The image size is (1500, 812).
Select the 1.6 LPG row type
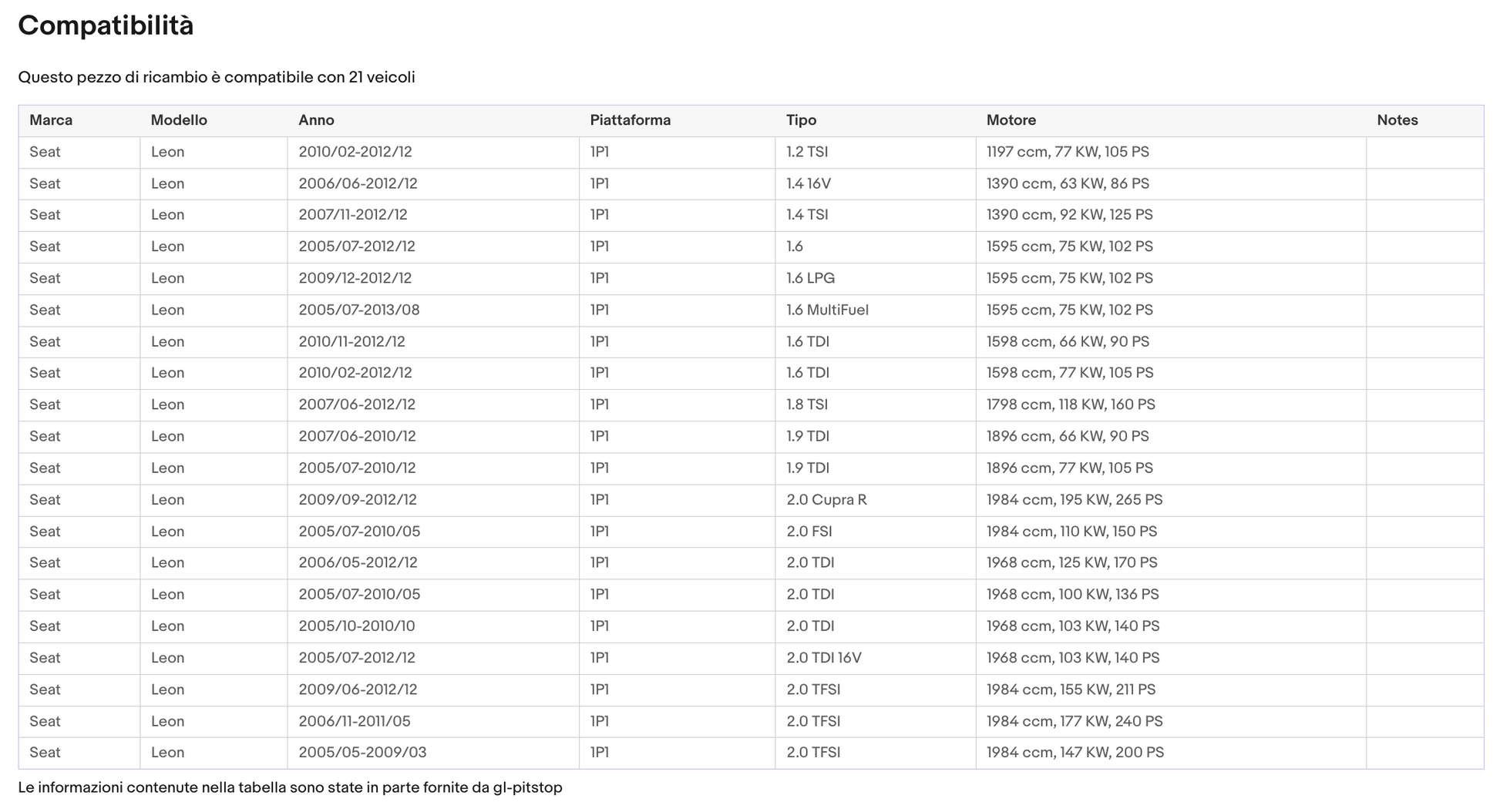810,278
